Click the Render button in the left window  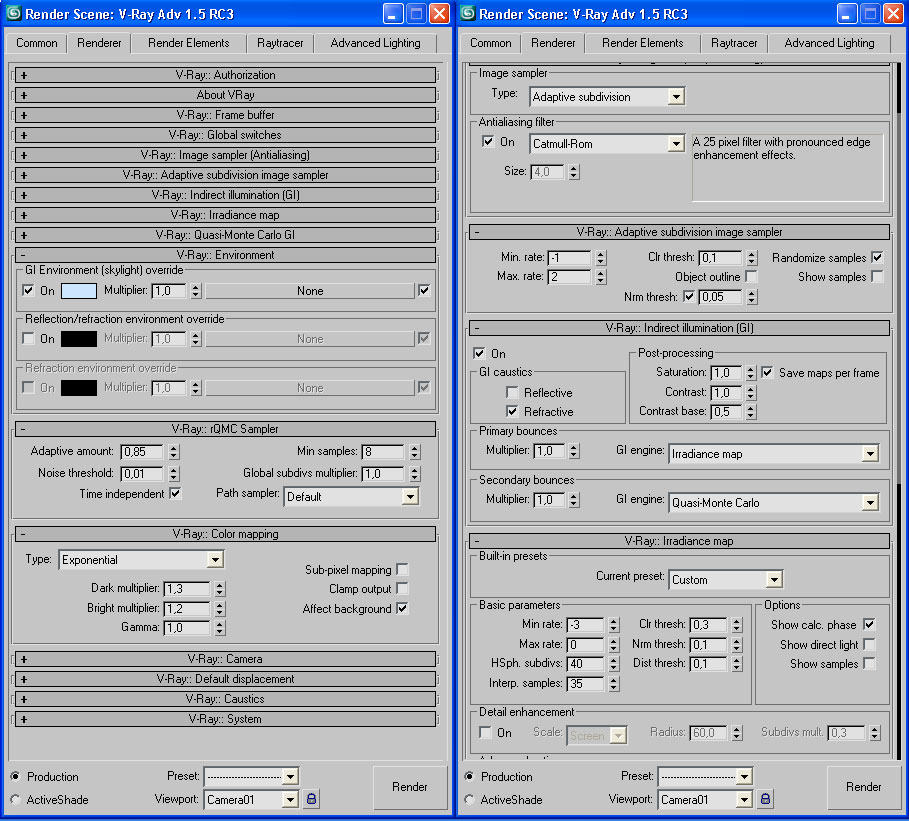[410, 787]
